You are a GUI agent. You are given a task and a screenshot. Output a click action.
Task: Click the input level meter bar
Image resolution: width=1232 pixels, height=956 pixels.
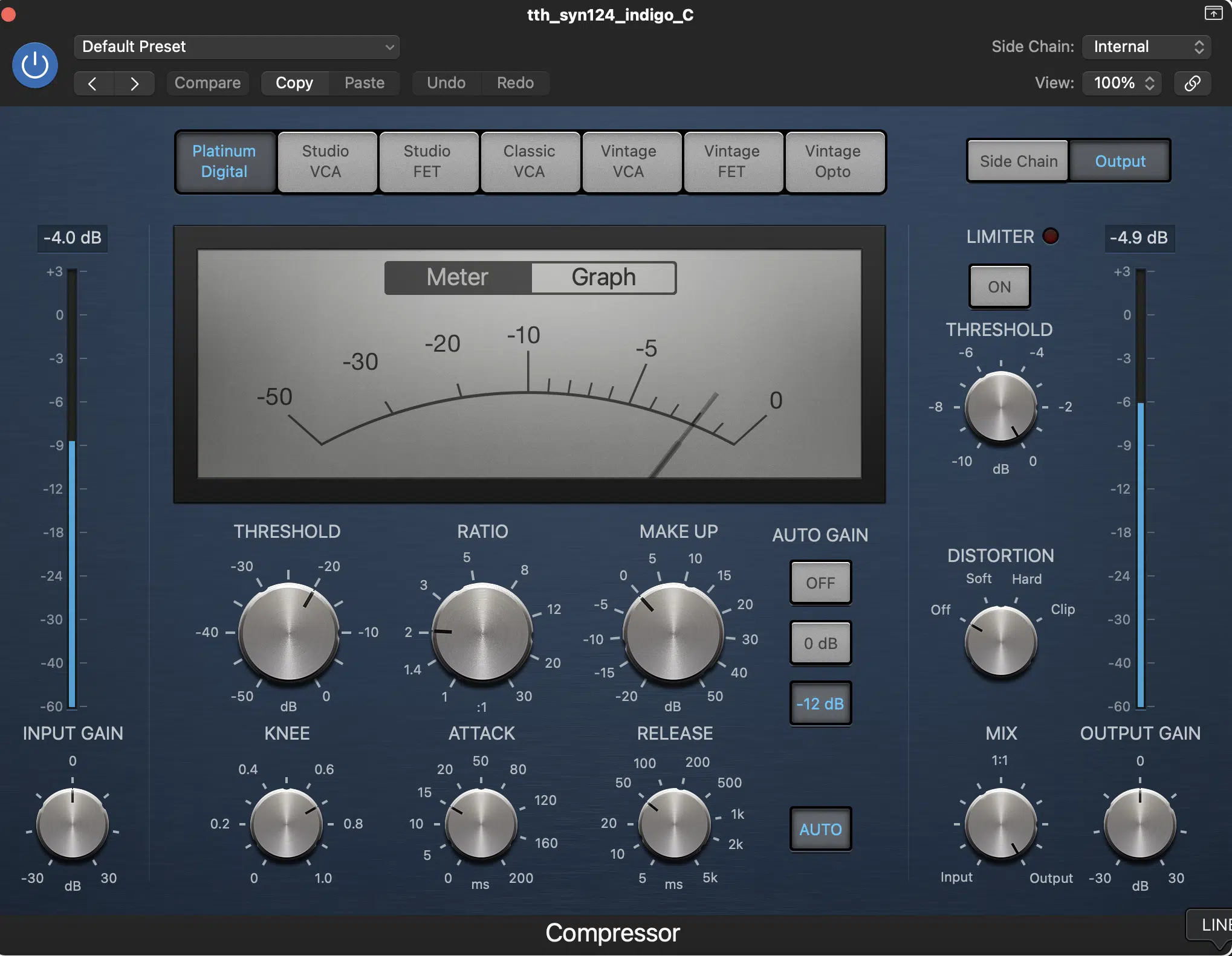pyautogui.click(x=72, y=488)
